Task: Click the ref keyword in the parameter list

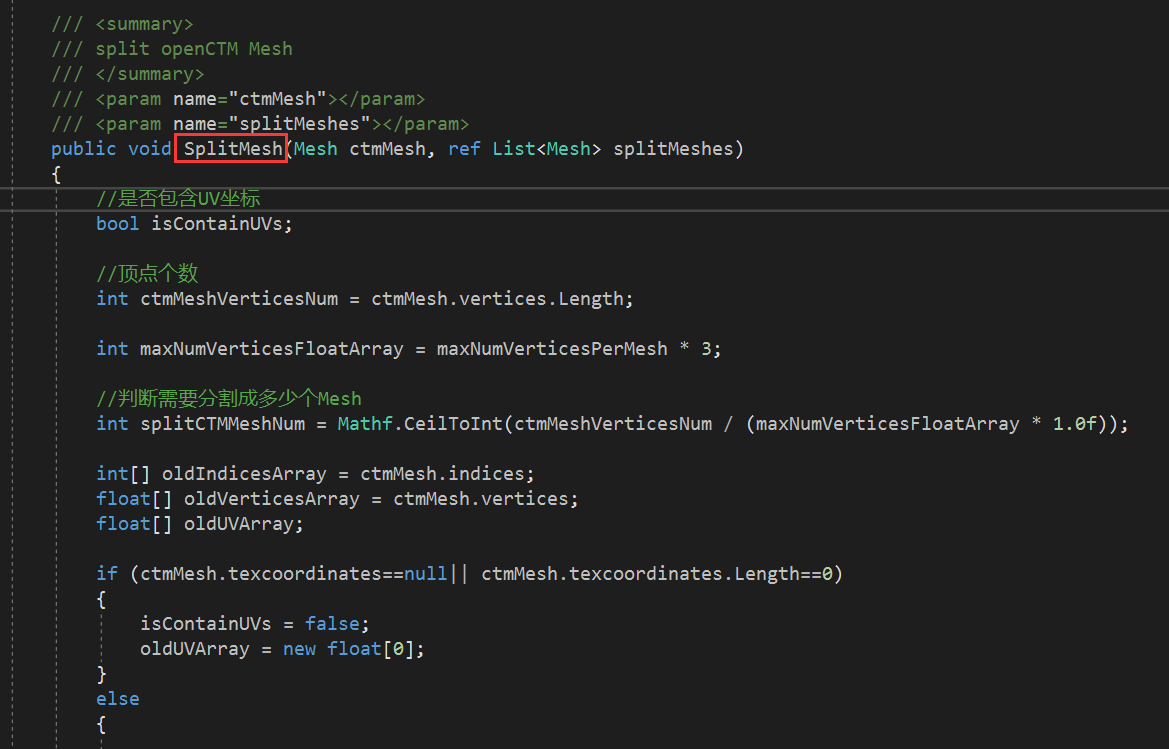Action: coord(464,148)
